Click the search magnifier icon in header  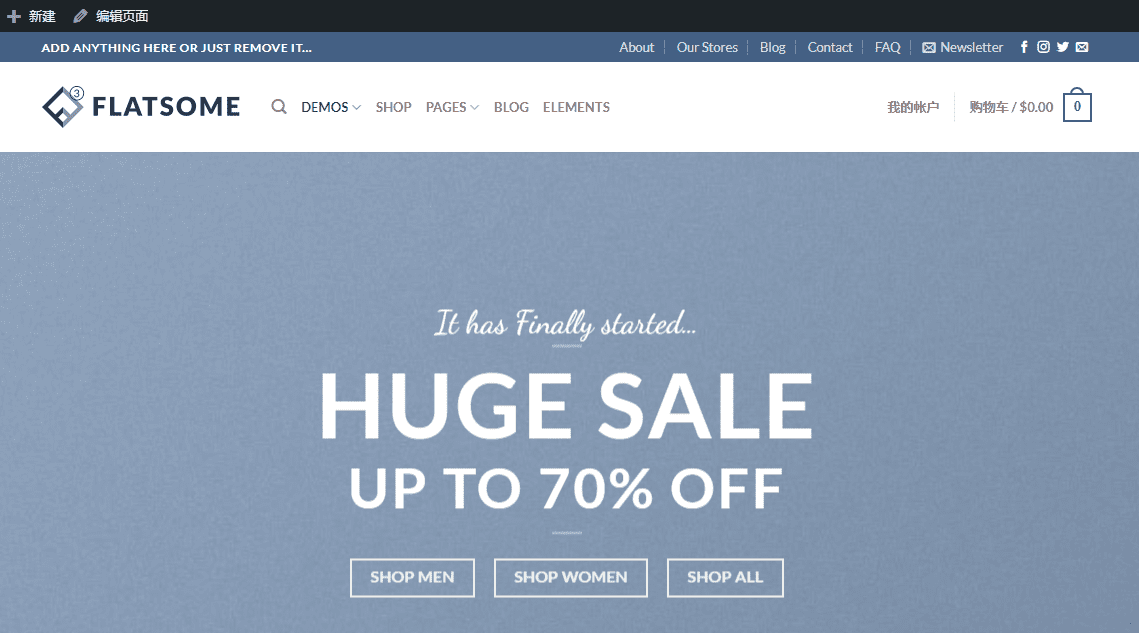point(279,107)
